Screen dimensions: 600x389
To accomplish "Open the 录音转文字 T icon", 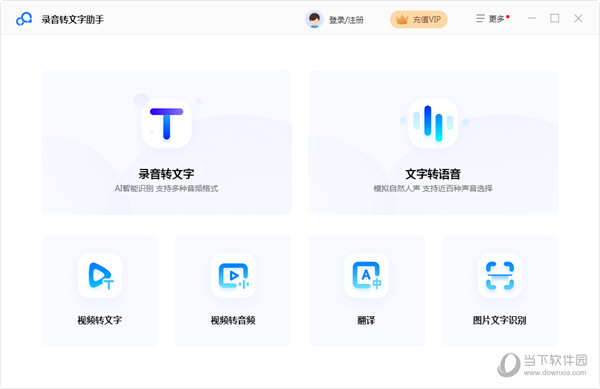I will coord(166,124).
